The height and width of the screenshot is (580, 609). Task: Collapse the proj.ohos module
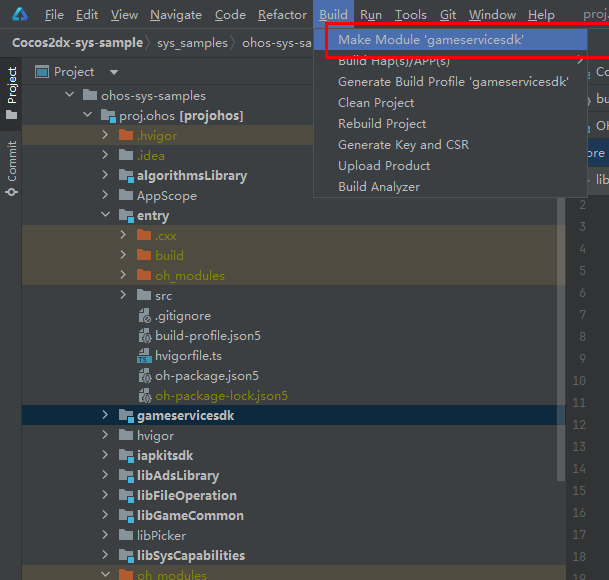[x=87, y=114]
